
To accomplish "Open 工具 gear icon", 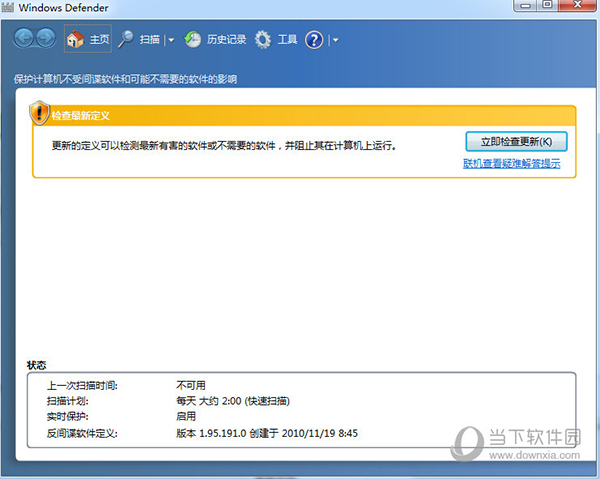I will (263, 39).
